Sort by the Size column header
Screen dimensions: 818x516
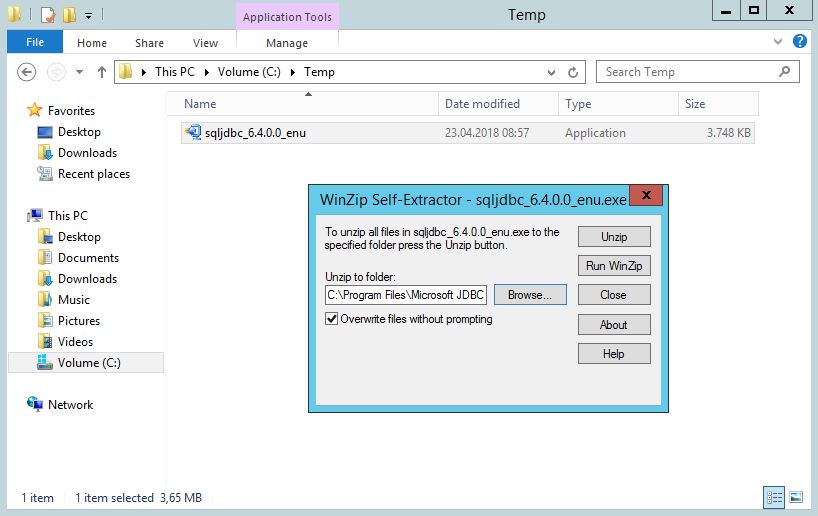(x=718, y=104)
